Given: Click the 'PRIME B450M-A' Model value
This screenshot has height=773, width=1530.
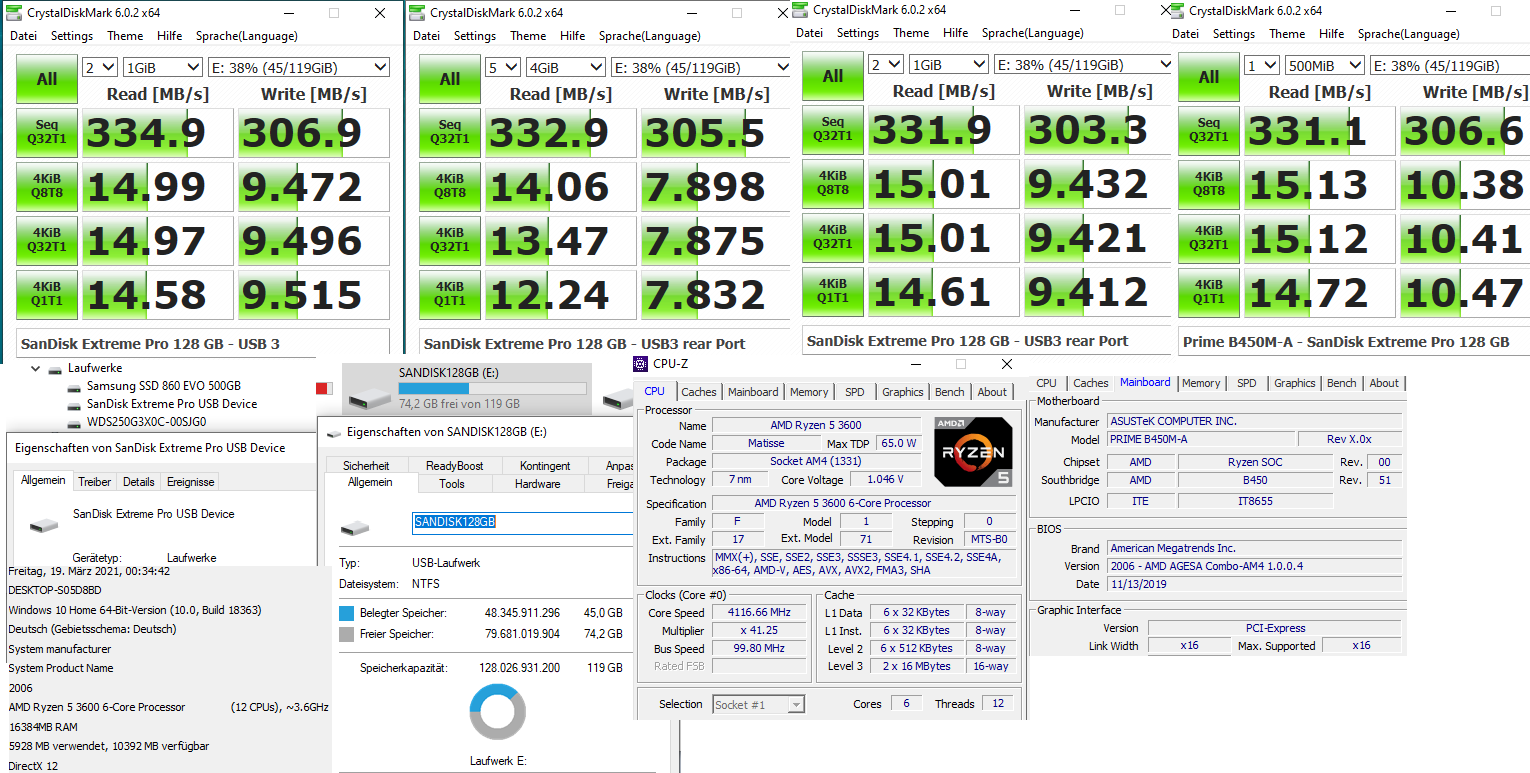Looking at the screenshot, I should (1201, 439).
